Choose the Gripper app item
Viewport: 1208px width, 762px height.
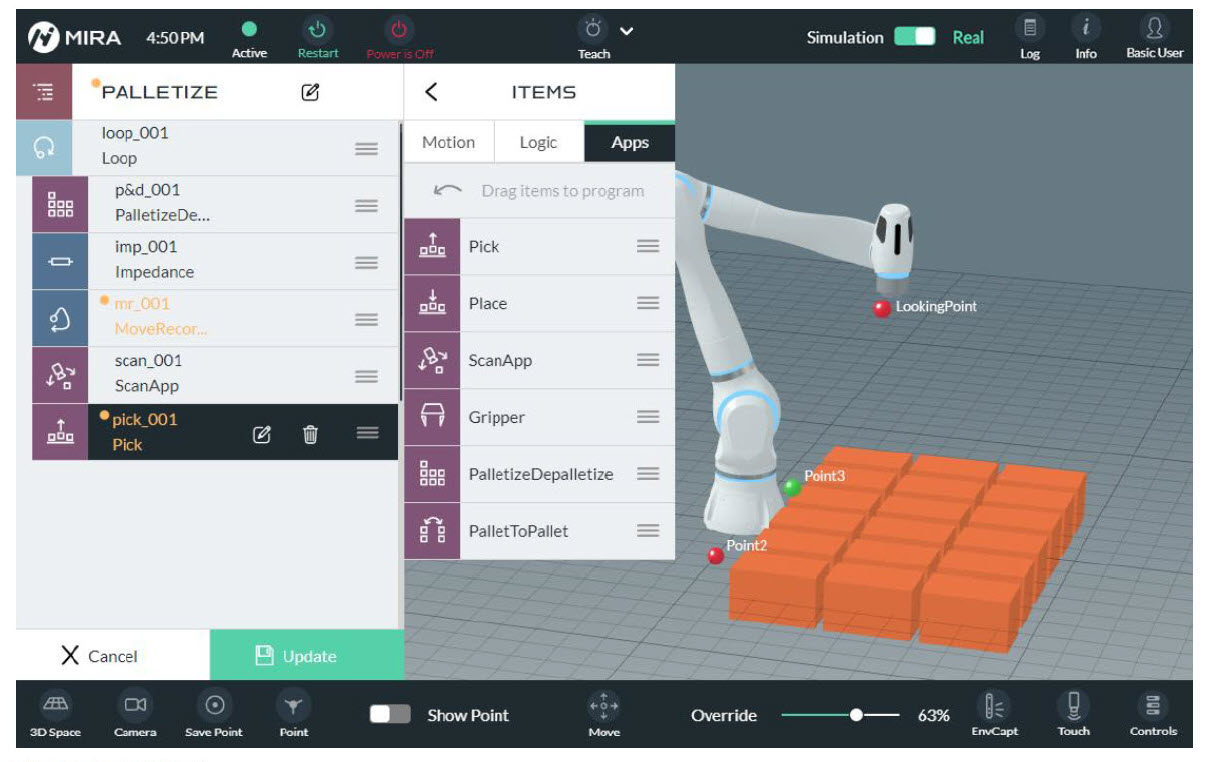pyautogui.click(x=540, y=417)
